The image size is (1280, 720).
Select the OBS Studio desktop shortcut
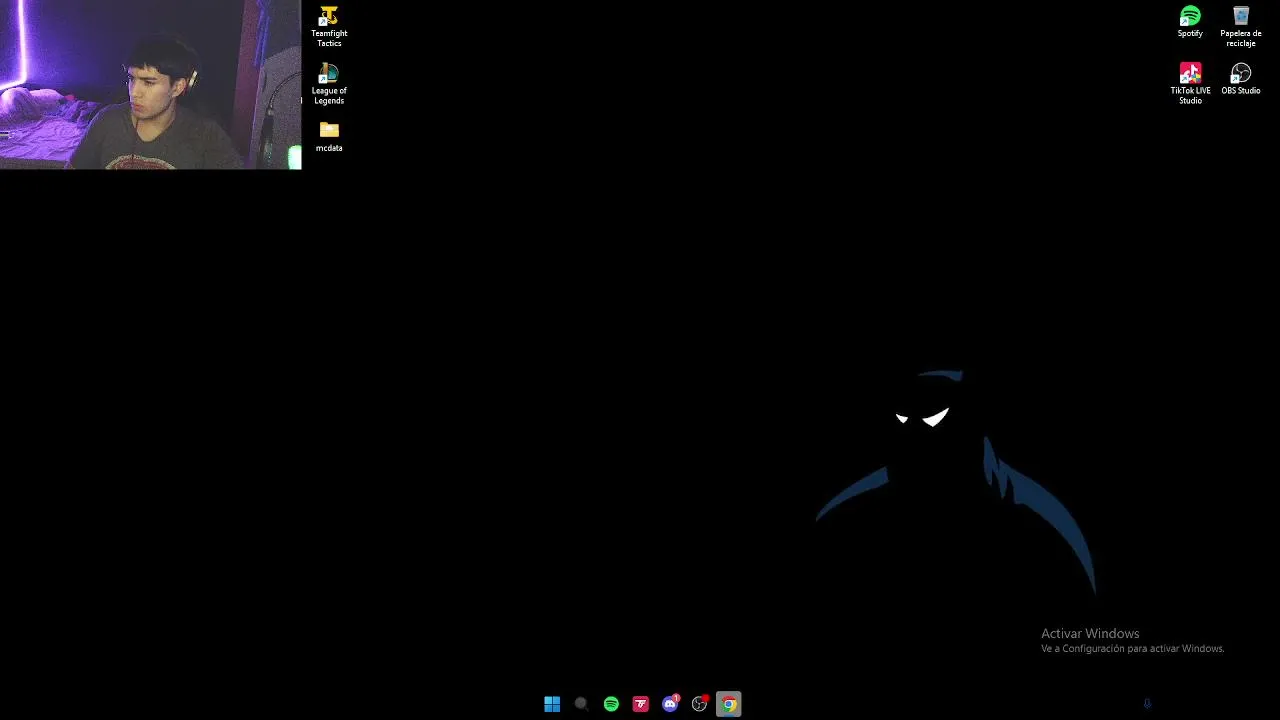(x=1241, y=79)
